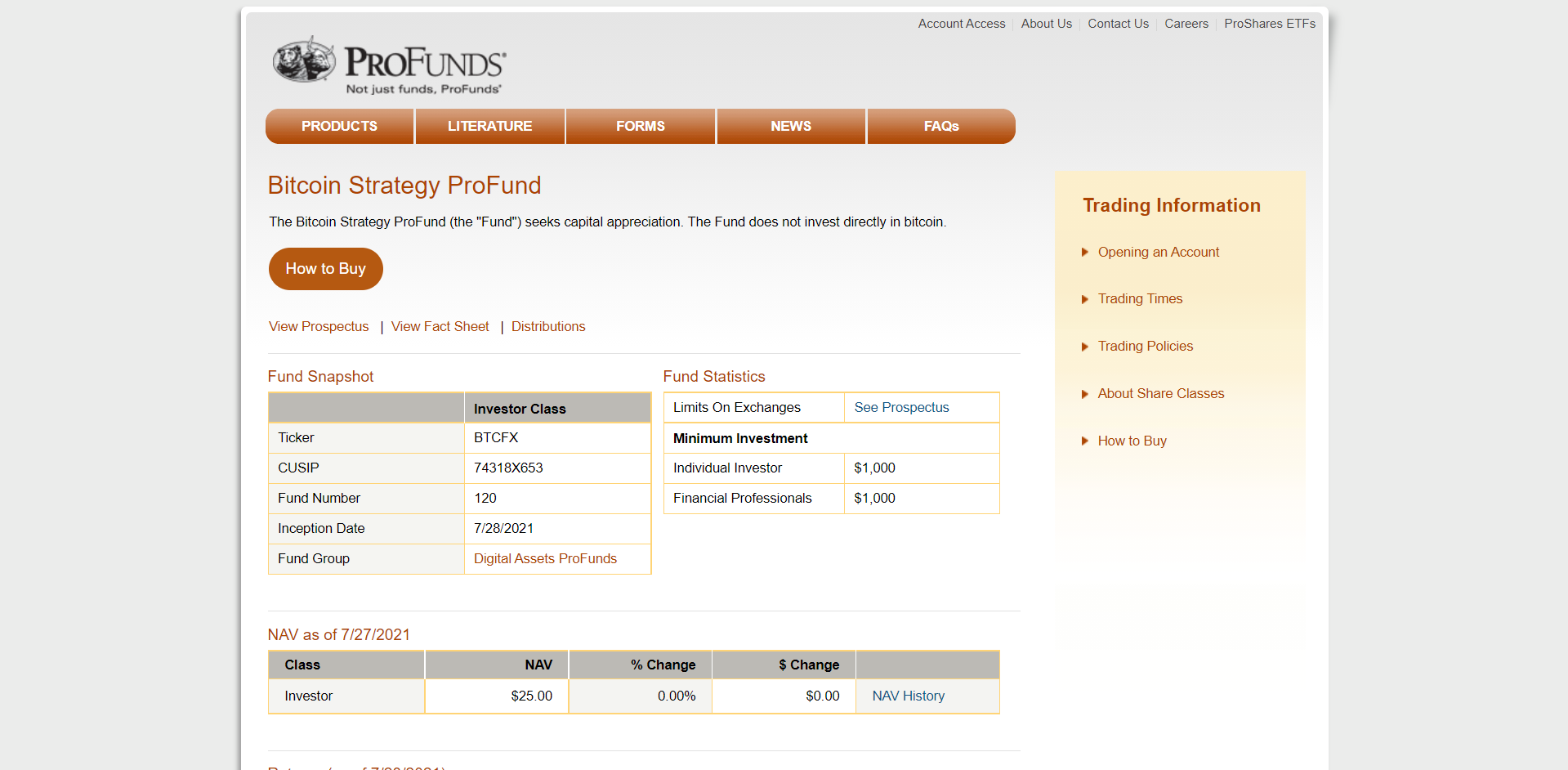Click arrow bullet beside About Share Classes
This screenshot has height=770, width=1568.
tap(1085, 394)
